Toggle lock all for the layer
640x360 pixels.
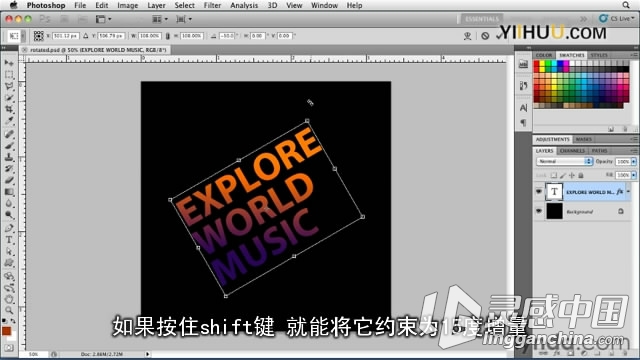click(x=581, y=176)
